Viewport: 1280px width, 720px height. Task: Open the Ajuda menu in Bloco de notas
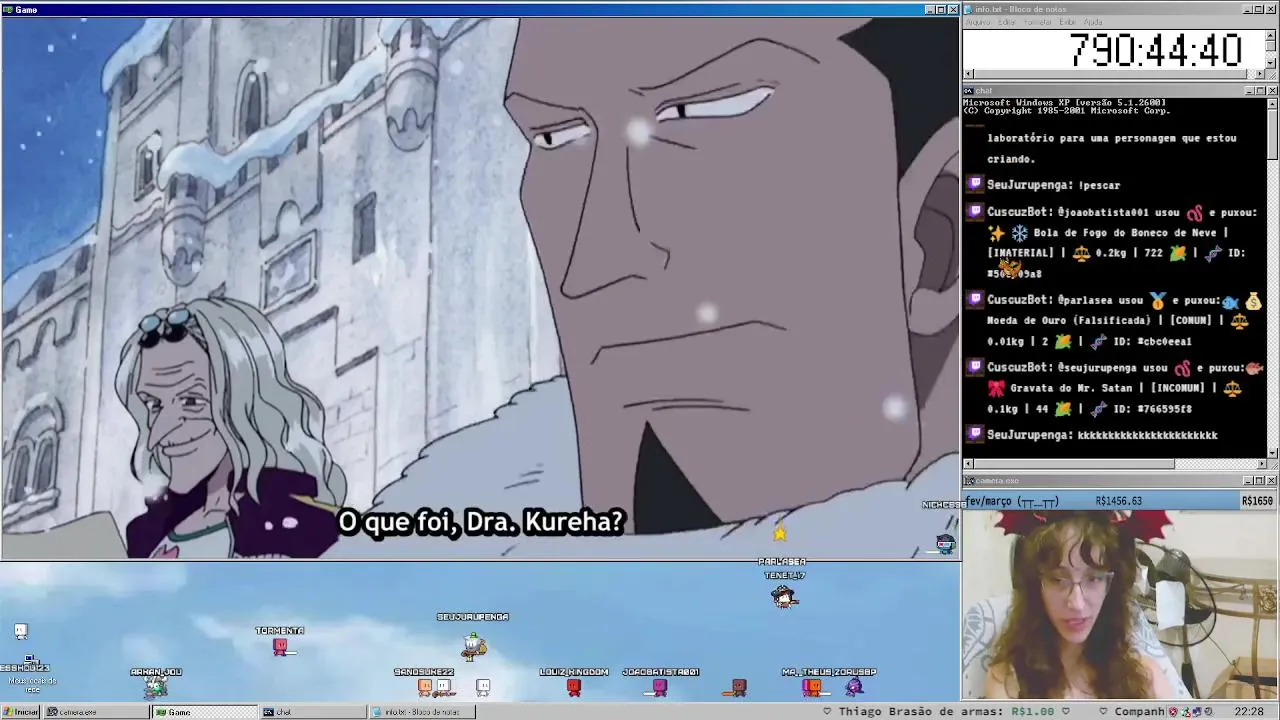(1093, 22)
